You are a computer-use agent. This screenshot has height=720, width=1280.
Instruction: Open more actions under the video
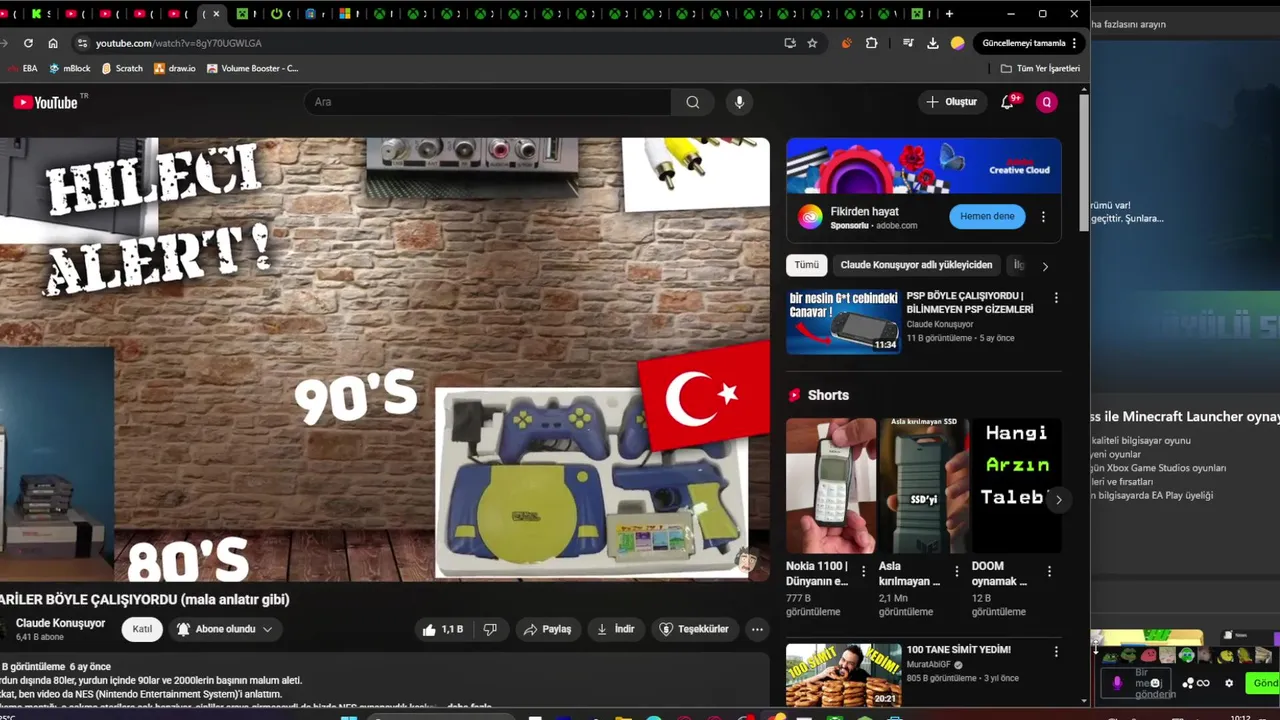757,629
